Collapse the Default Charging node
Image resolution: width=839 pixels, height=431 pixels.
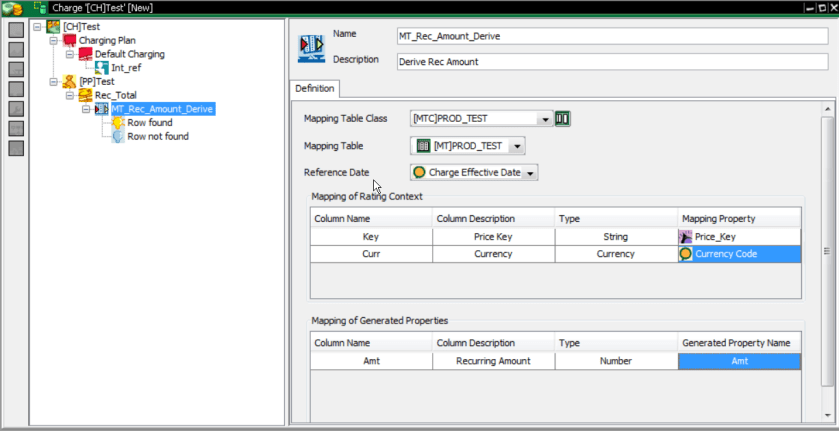pos(69,54)
